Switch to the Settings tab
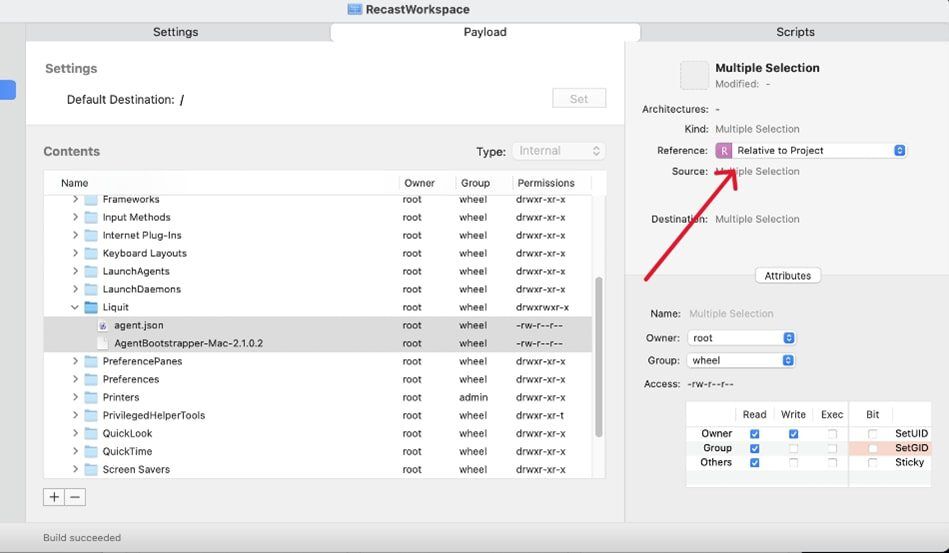 pyautogui.click(x=176, y=32)
